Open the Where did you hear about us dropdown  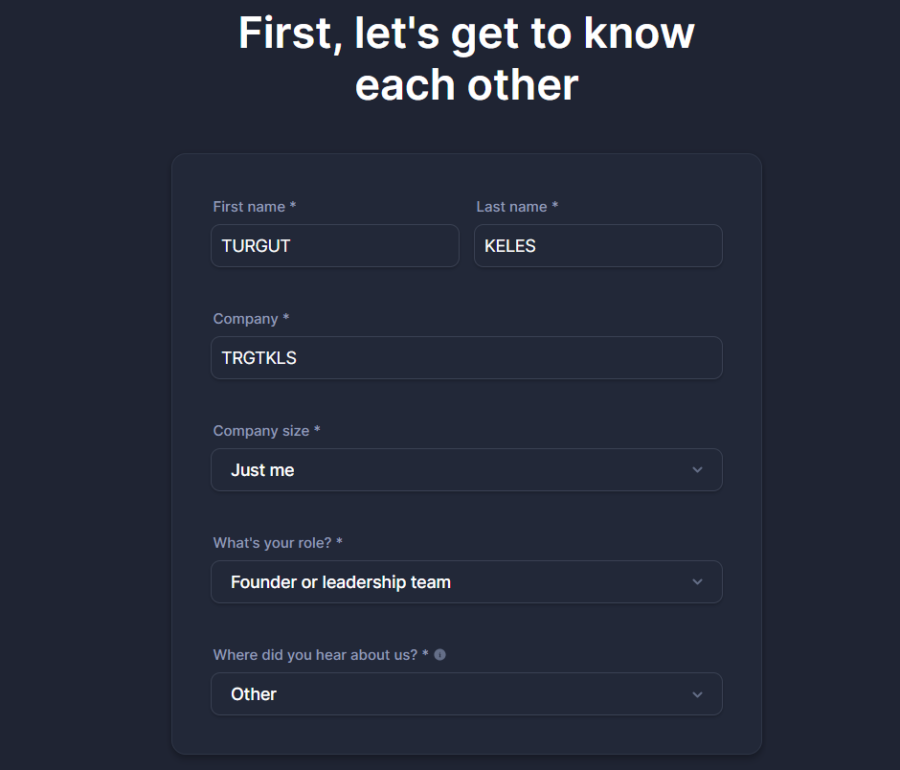[x=466, y=694]
